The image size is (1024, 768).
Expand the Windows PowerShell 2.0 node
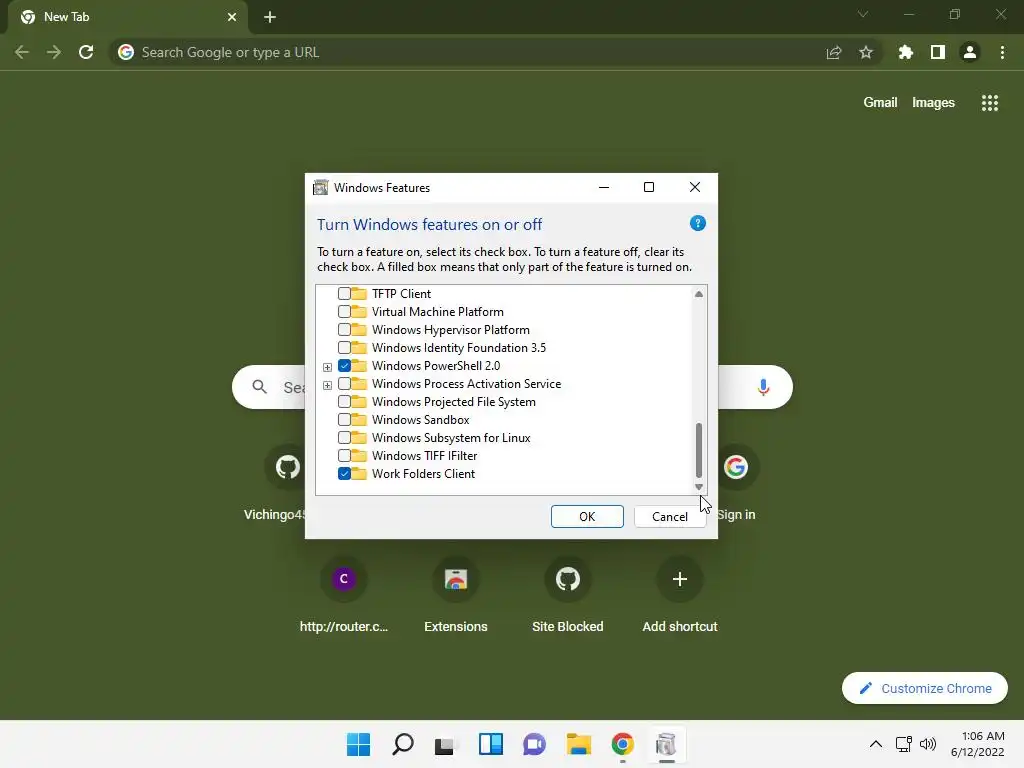click(327, 367)
